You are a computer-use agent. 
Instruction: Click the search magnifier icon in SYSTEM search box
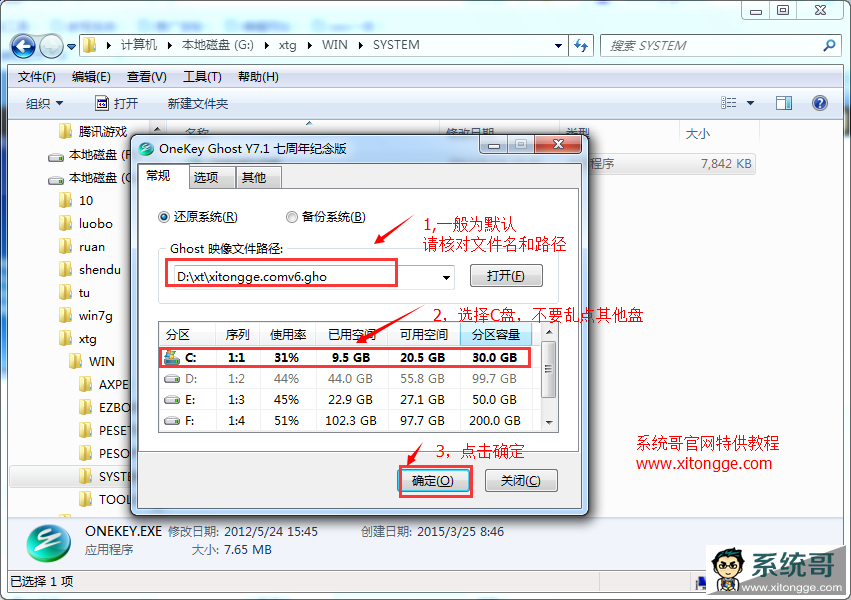coord(829,46)
